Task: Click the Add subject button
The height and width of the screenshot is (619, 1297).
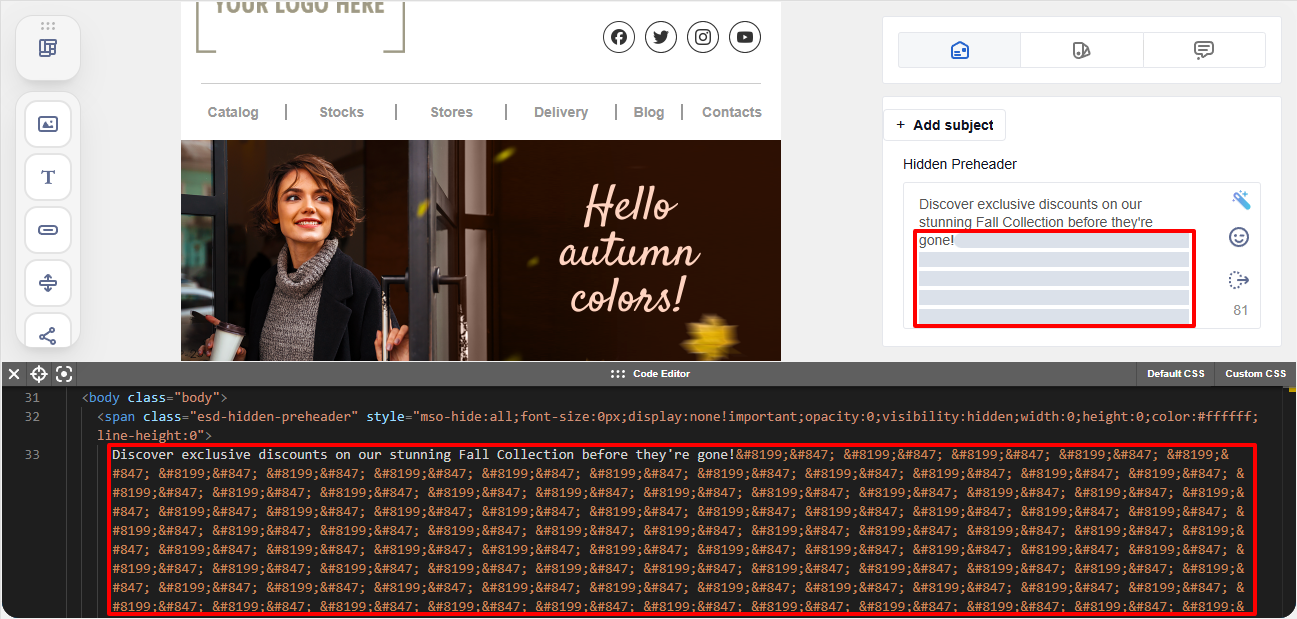Action: [x=944, y=125]
